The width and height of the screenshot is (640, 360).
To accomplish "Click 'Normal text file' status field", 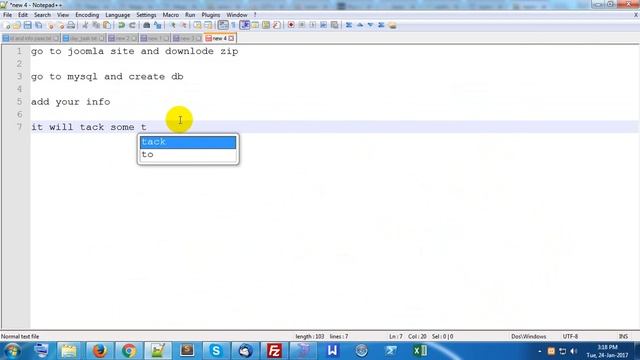I will coord(20,336).
